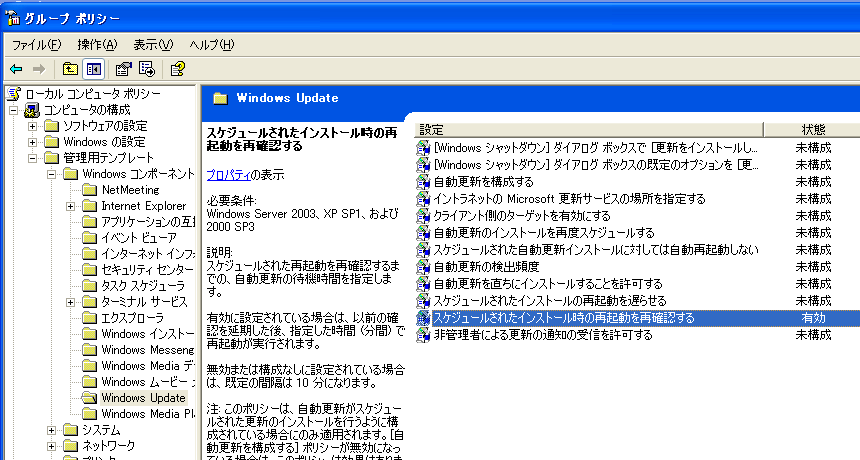The image size is (860, 460).
Task: Click policy icon for 自動更新を構成する
Action: click(x=423, y=181)
